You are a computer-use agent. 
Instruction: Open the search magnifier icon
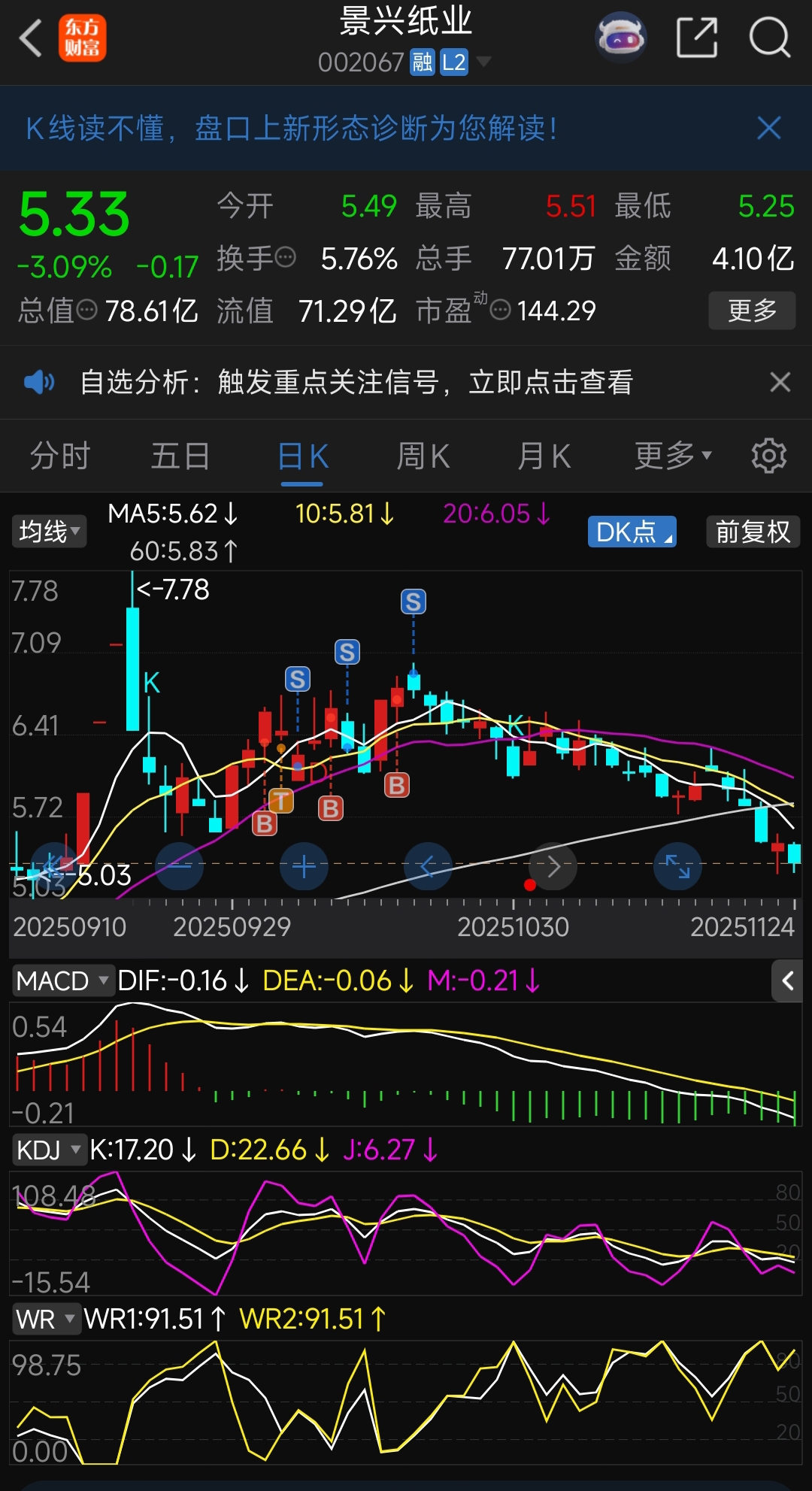pyautogui.click(x=770, y=38)
